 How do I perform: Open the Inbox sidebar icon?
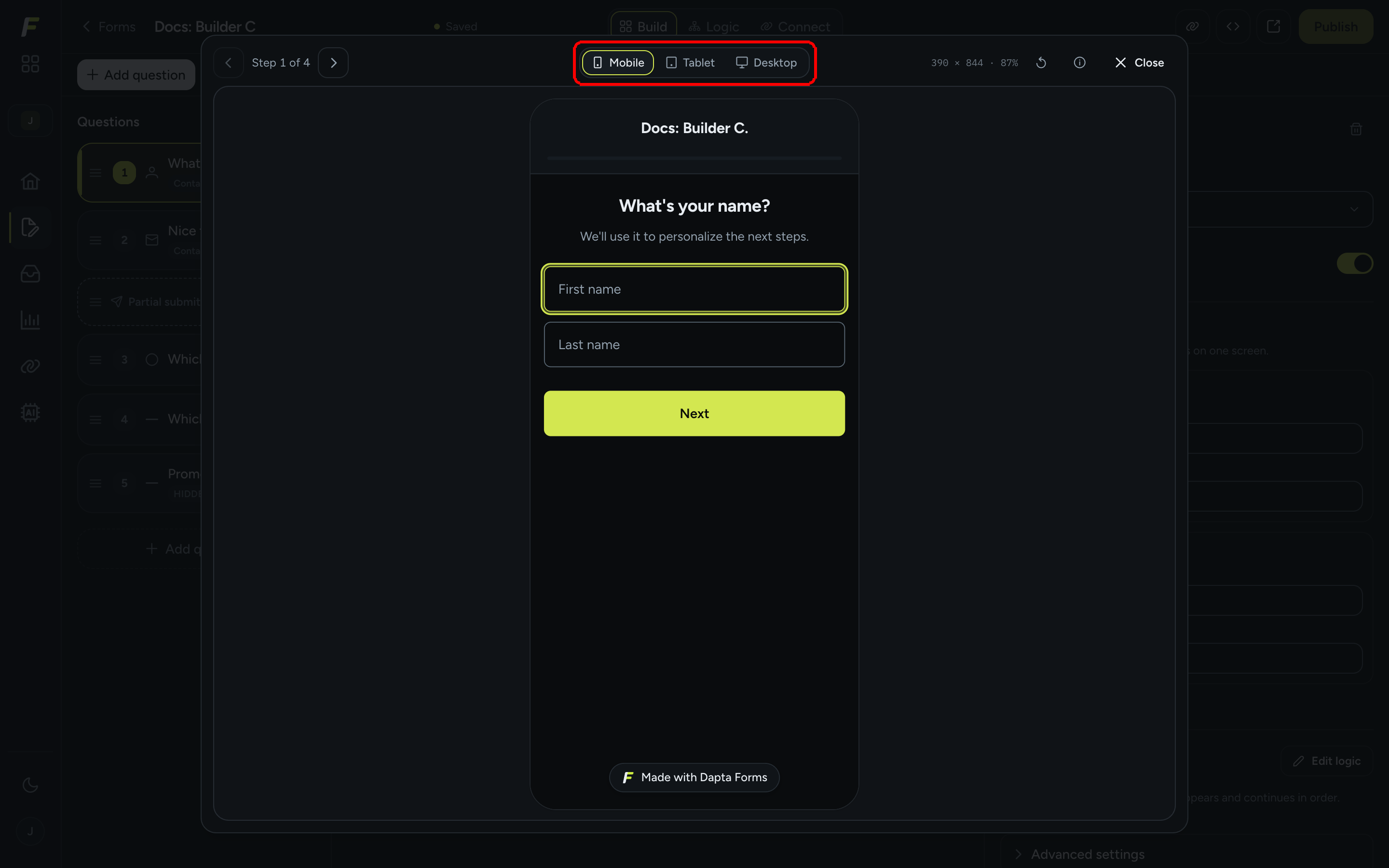tap(30, 274)
